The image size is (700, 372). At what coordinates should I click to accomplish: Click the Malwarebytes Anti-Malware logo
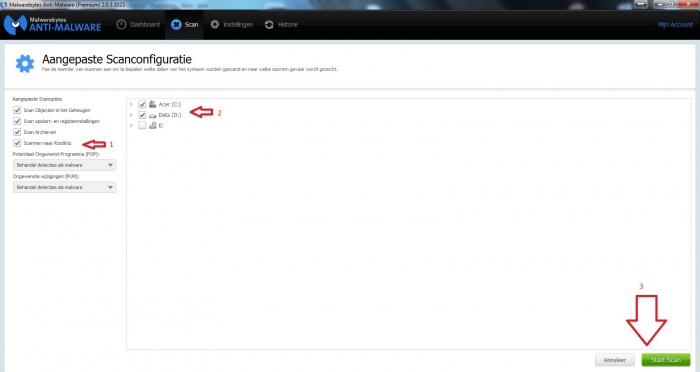coord(53,25)
